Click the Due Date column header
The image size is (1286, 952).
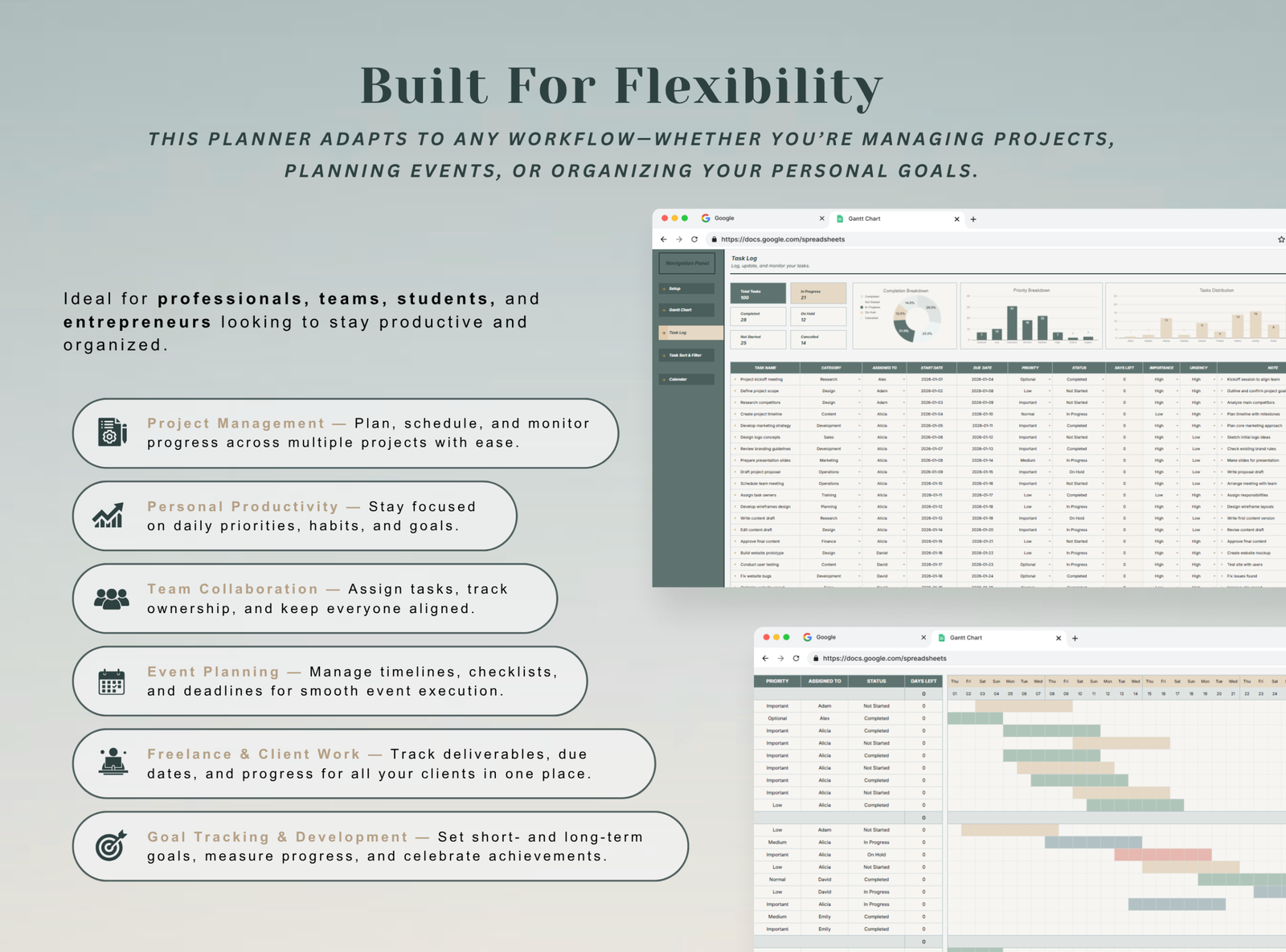[982, 368]
